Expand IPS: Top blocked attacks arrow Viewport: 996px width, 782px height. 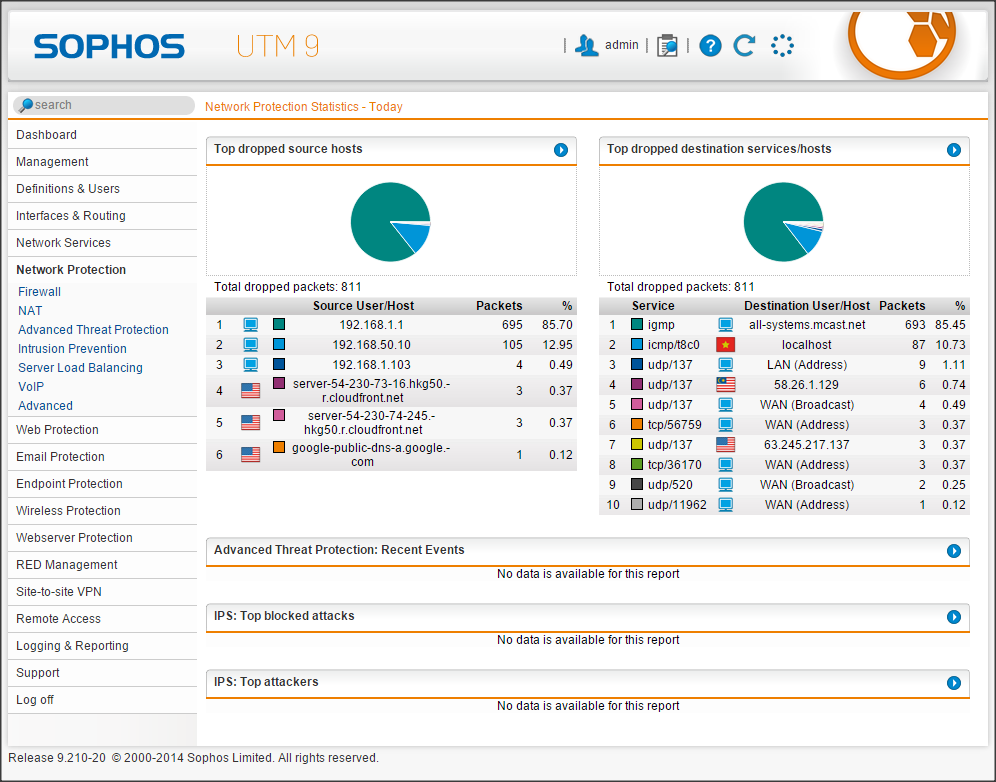tap(954, 617)
